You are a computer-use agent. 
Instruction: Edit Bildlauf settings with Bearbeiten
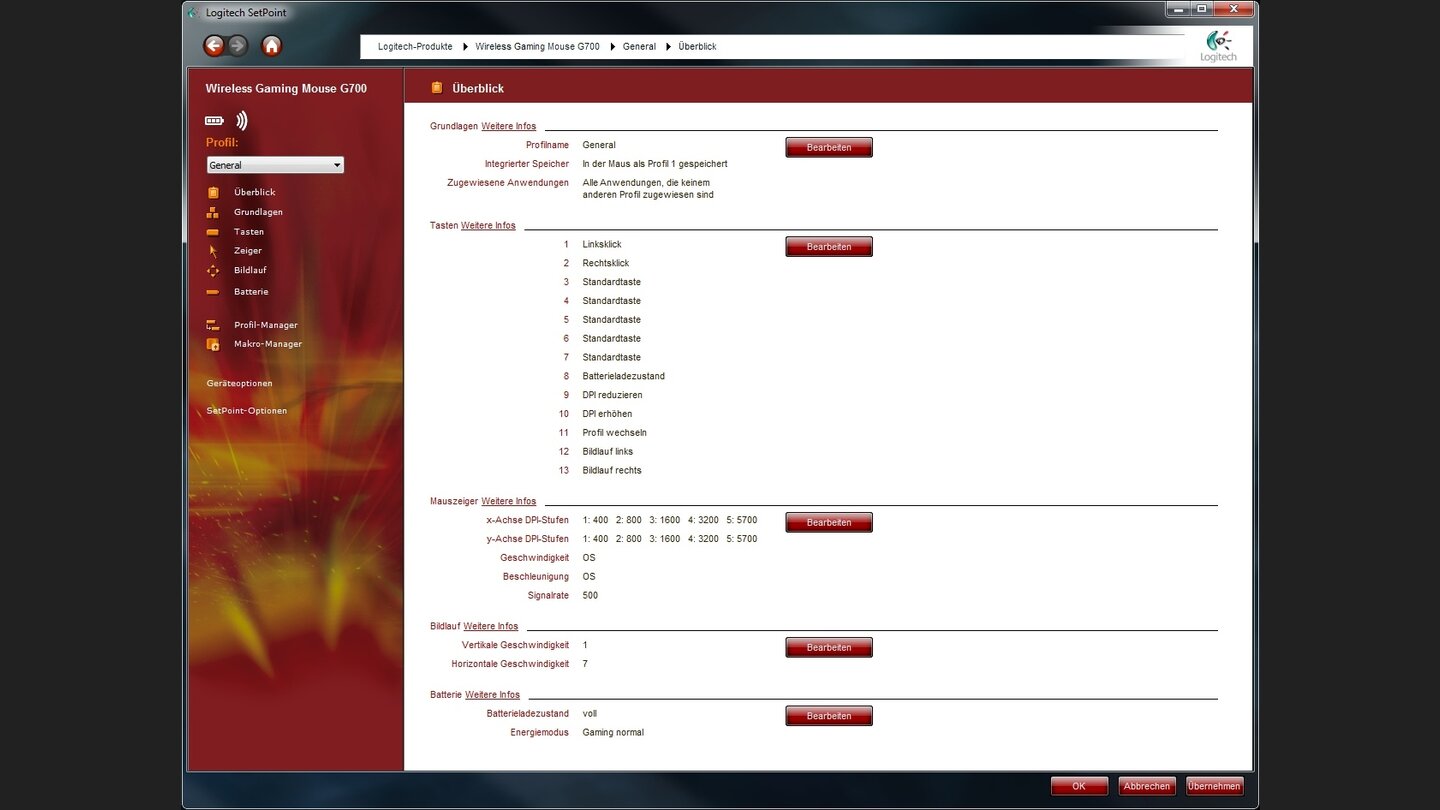829,648
